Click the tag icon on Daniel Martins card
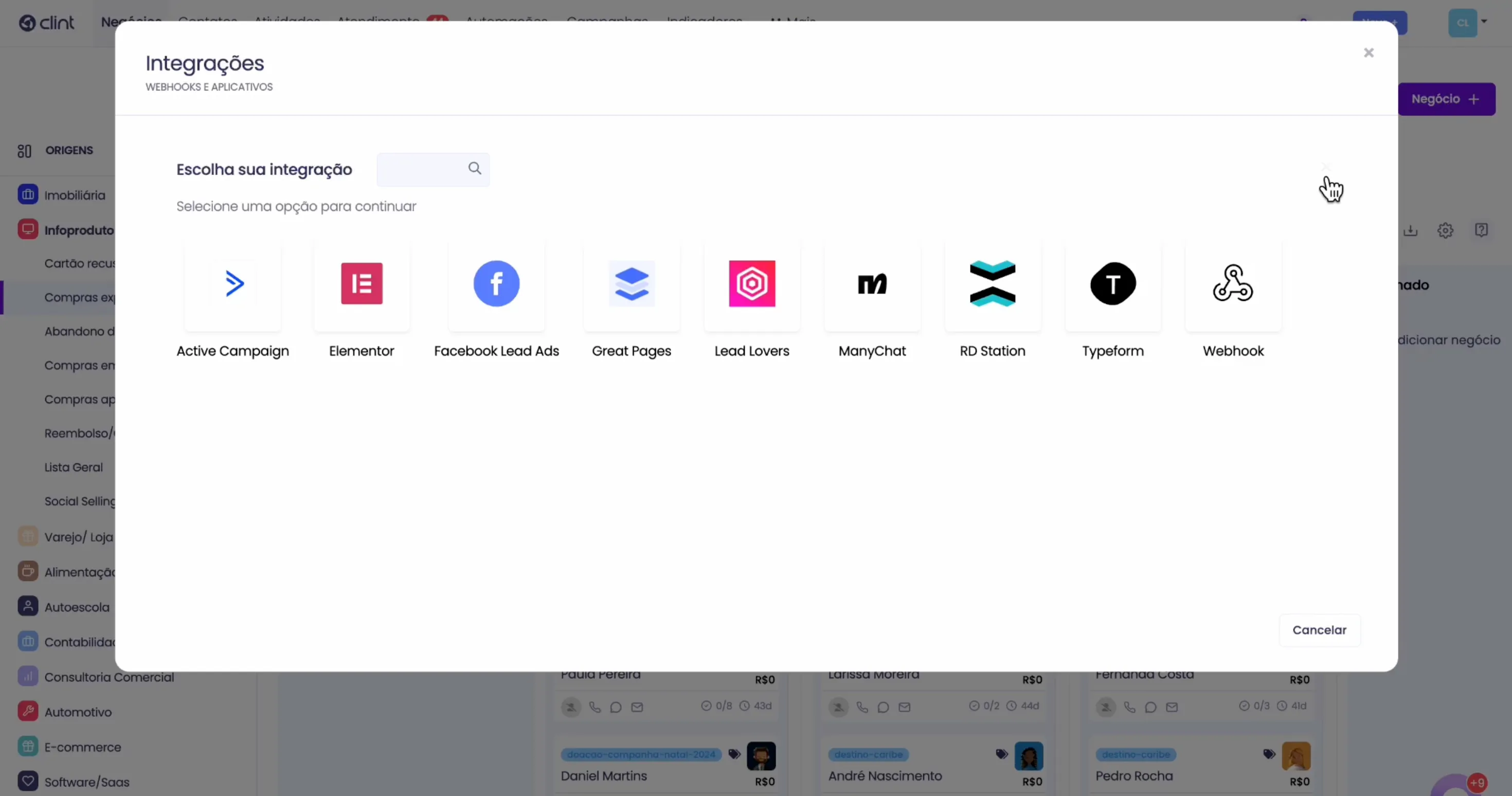Screen dimensions: 1512x796 click(734, 754)
